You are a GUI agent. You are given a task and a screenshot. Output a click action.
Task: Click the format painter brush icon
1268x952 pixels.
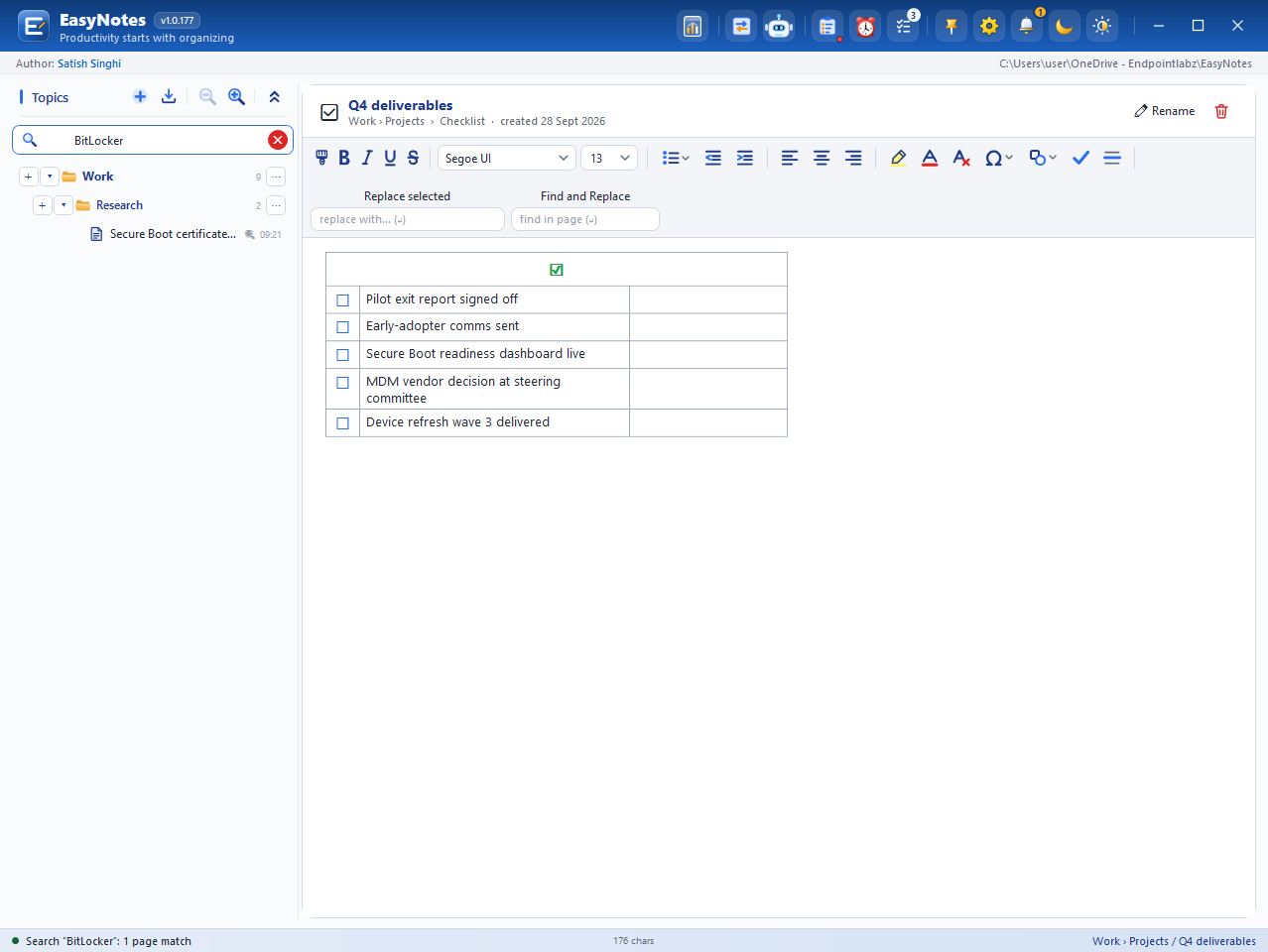point(321,158)
